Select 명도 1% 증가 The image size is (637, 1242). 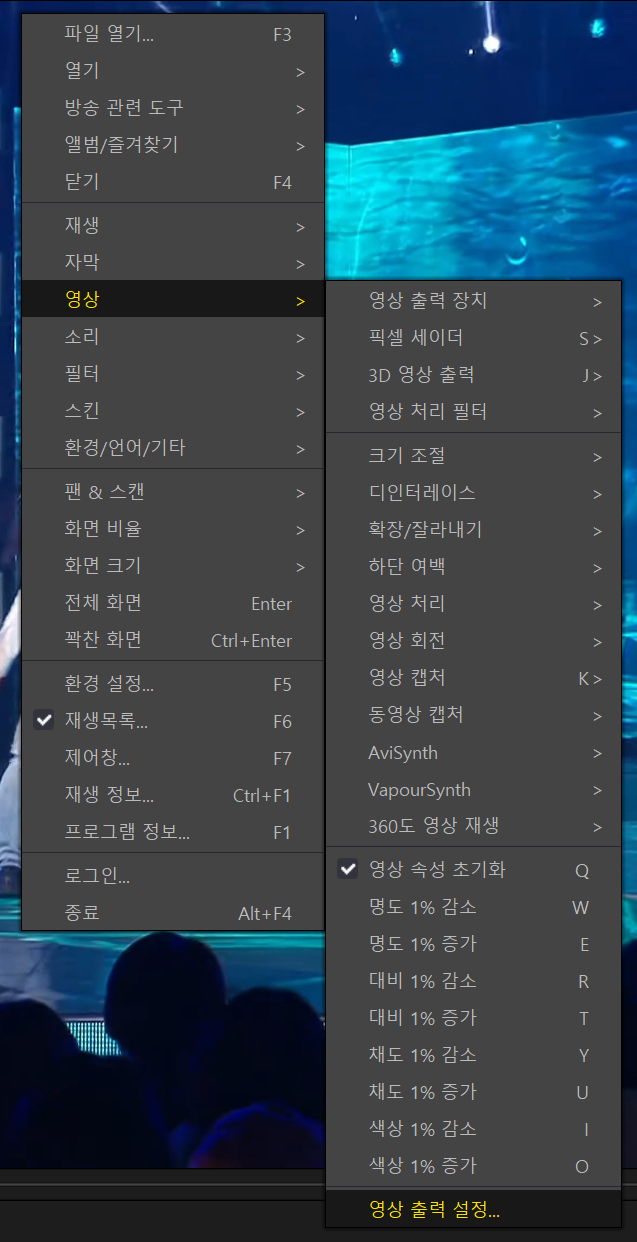tap(473, 944)
